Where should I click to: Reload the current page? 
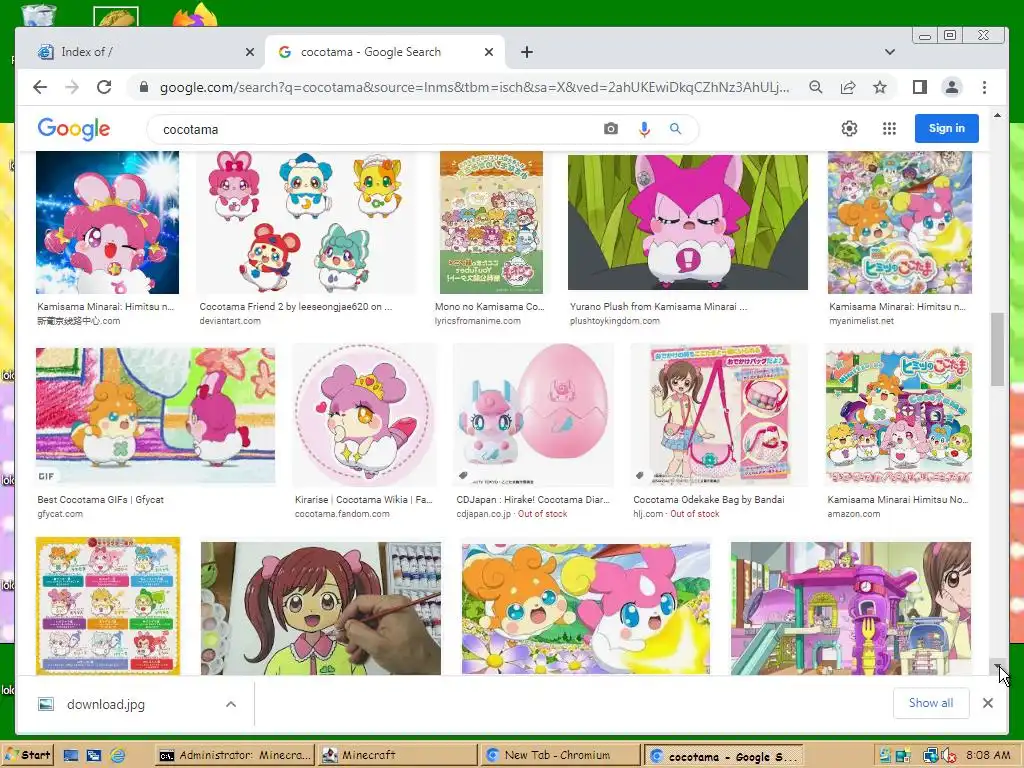104,87
